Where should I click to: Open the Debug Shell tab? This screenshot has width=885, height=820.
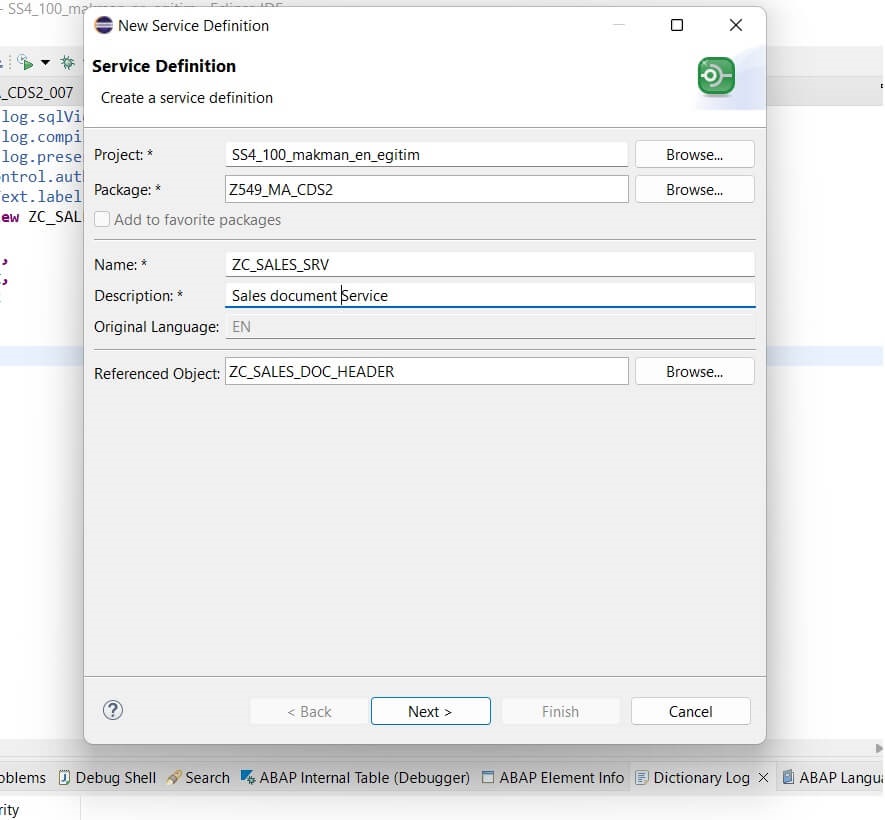tap(107, 778)
